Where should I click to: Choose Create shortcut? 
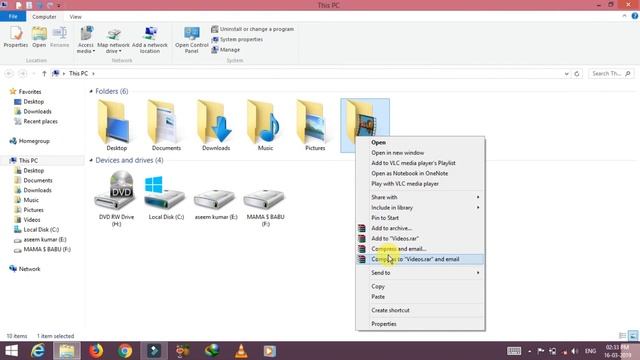(420, 310)
